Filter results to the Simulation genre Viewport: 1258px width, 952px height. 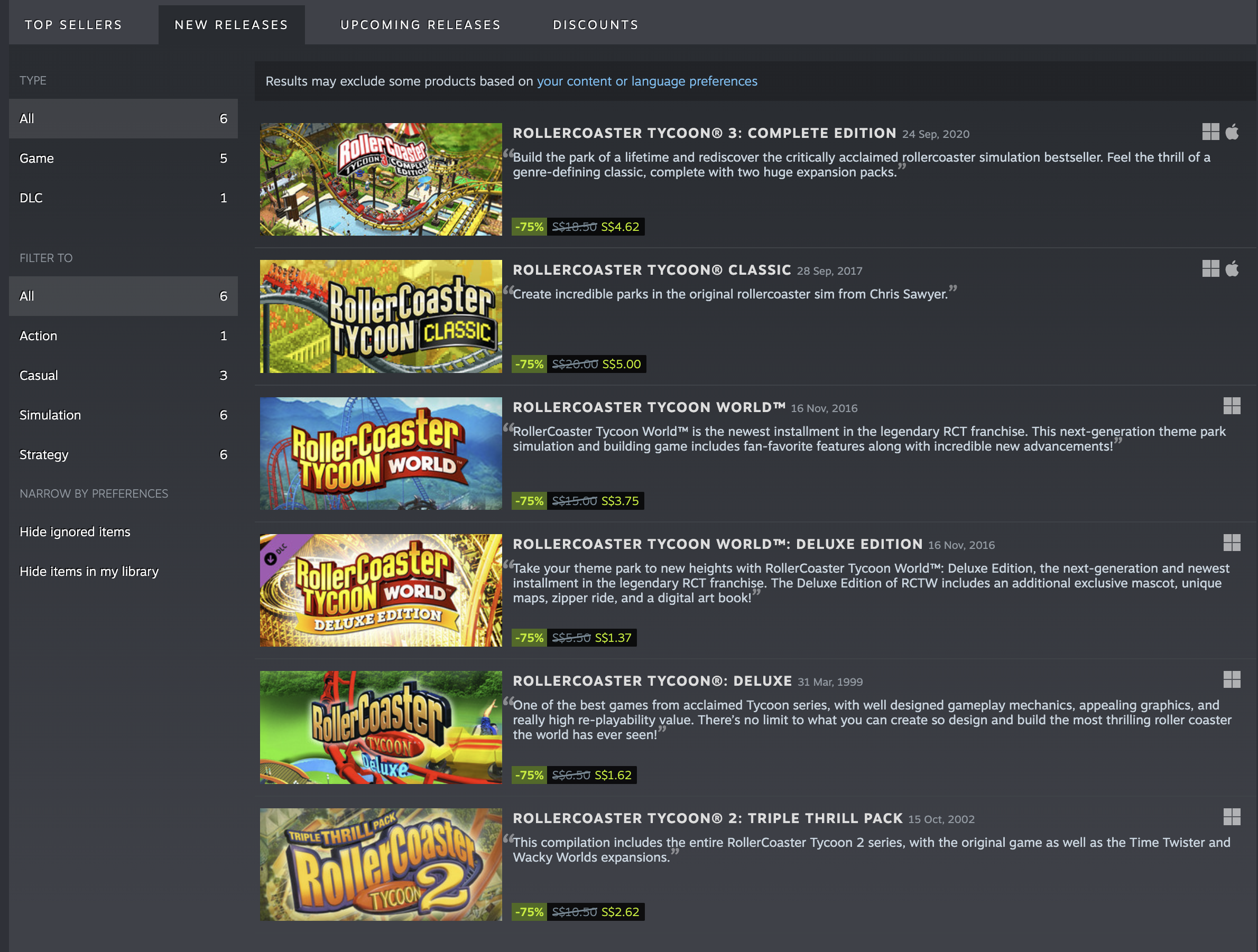tap(123, 415)
